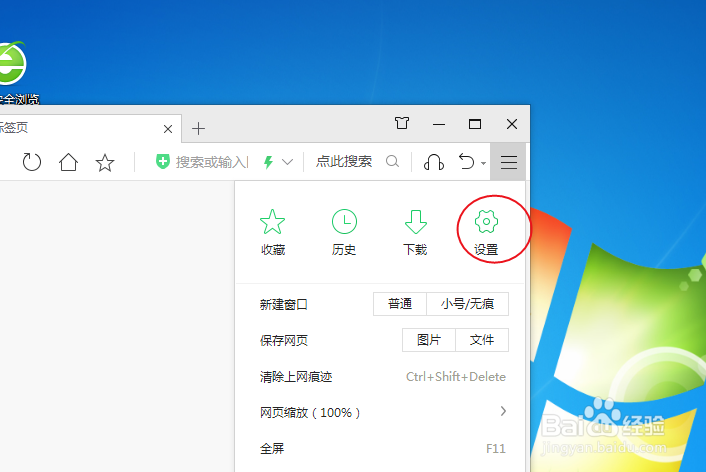Open dropdown next to the undo arrow
The image size is (706, 472).
484,163
